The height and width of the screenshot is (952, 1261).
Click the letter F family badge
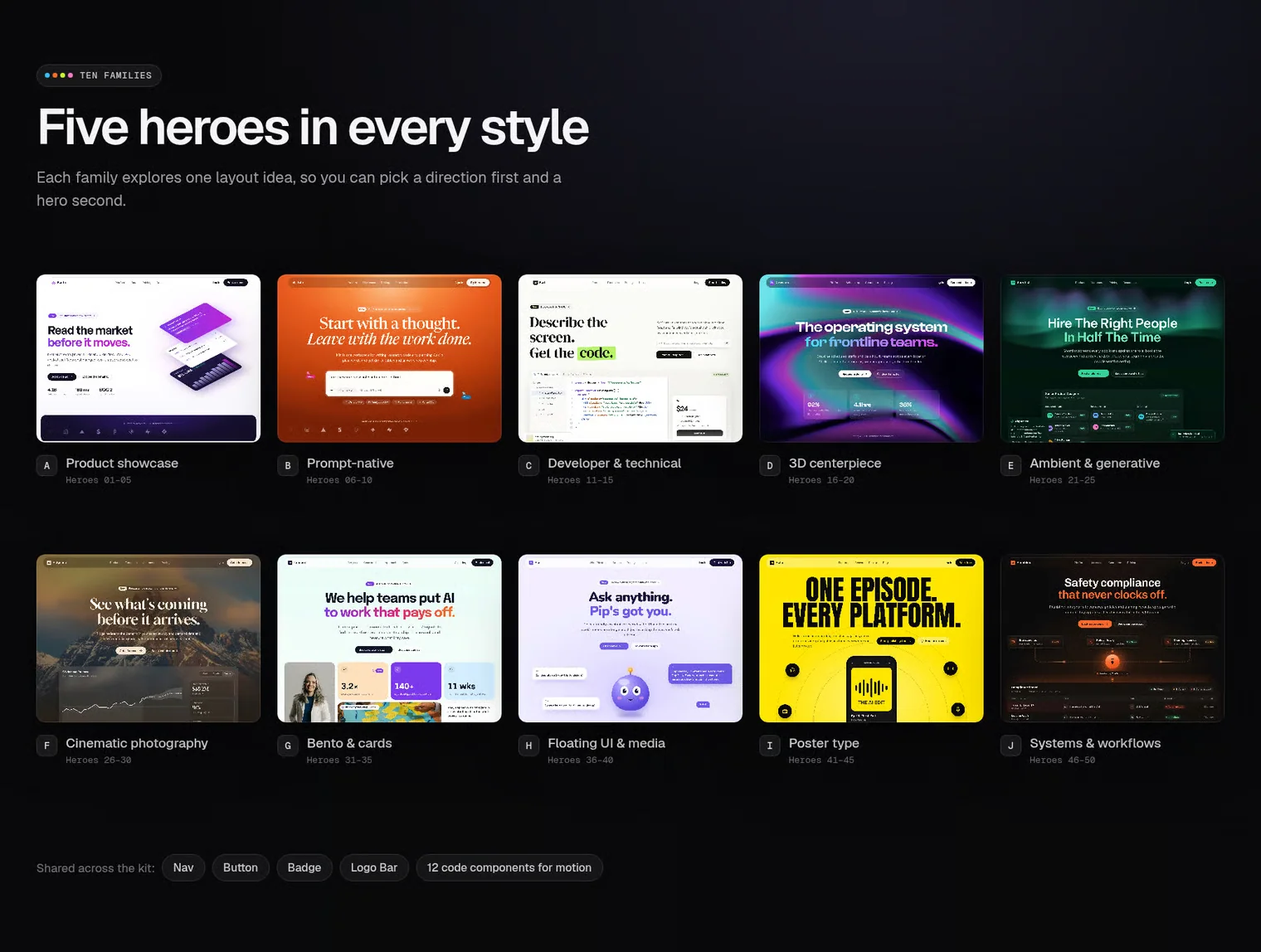(x=47, y=746)
